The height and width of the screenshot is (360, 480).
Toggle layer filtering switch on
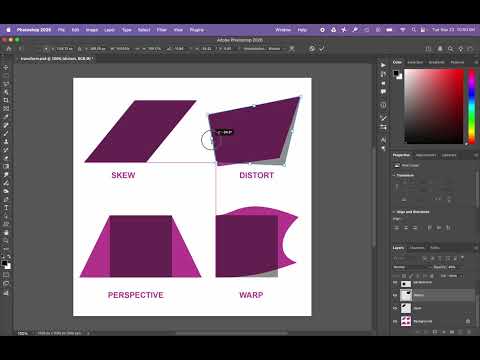[462, 257]
